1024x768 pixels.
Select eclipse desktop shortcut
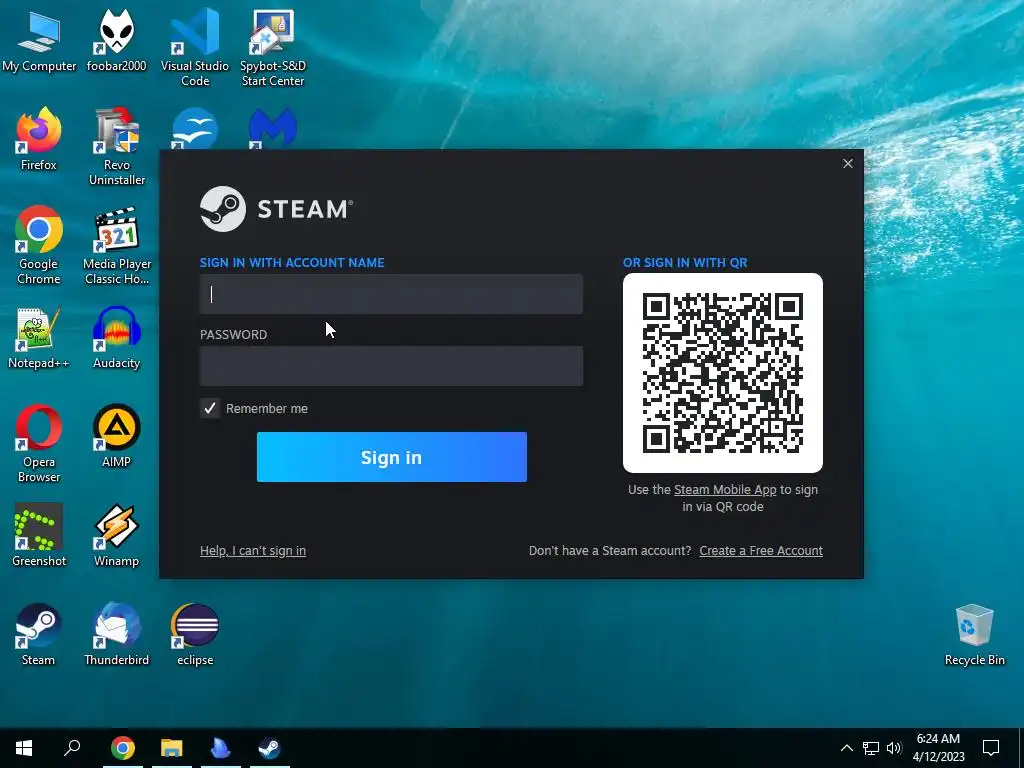(x=195, y=634)
